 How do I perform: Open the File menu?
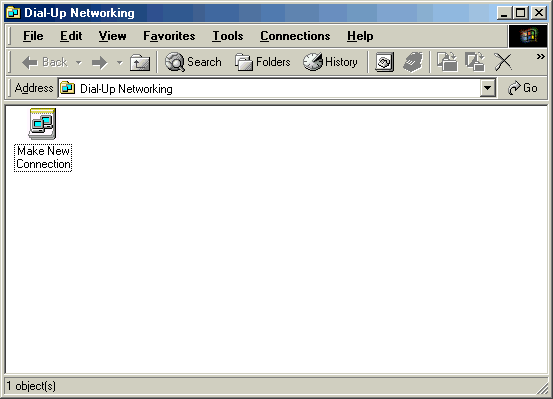(33, 36)
